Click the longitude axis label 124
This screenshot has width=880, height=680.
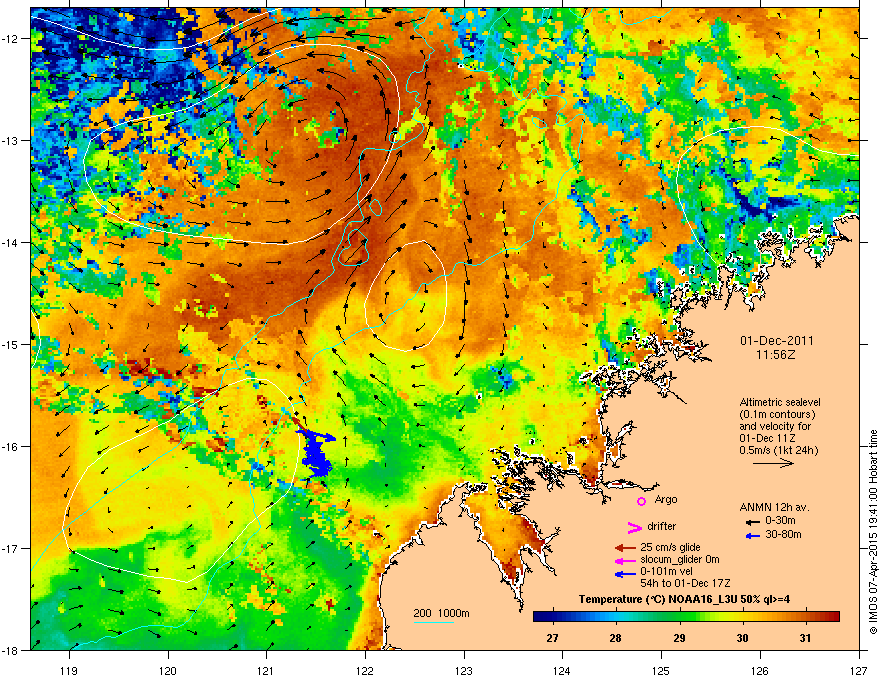562,670
